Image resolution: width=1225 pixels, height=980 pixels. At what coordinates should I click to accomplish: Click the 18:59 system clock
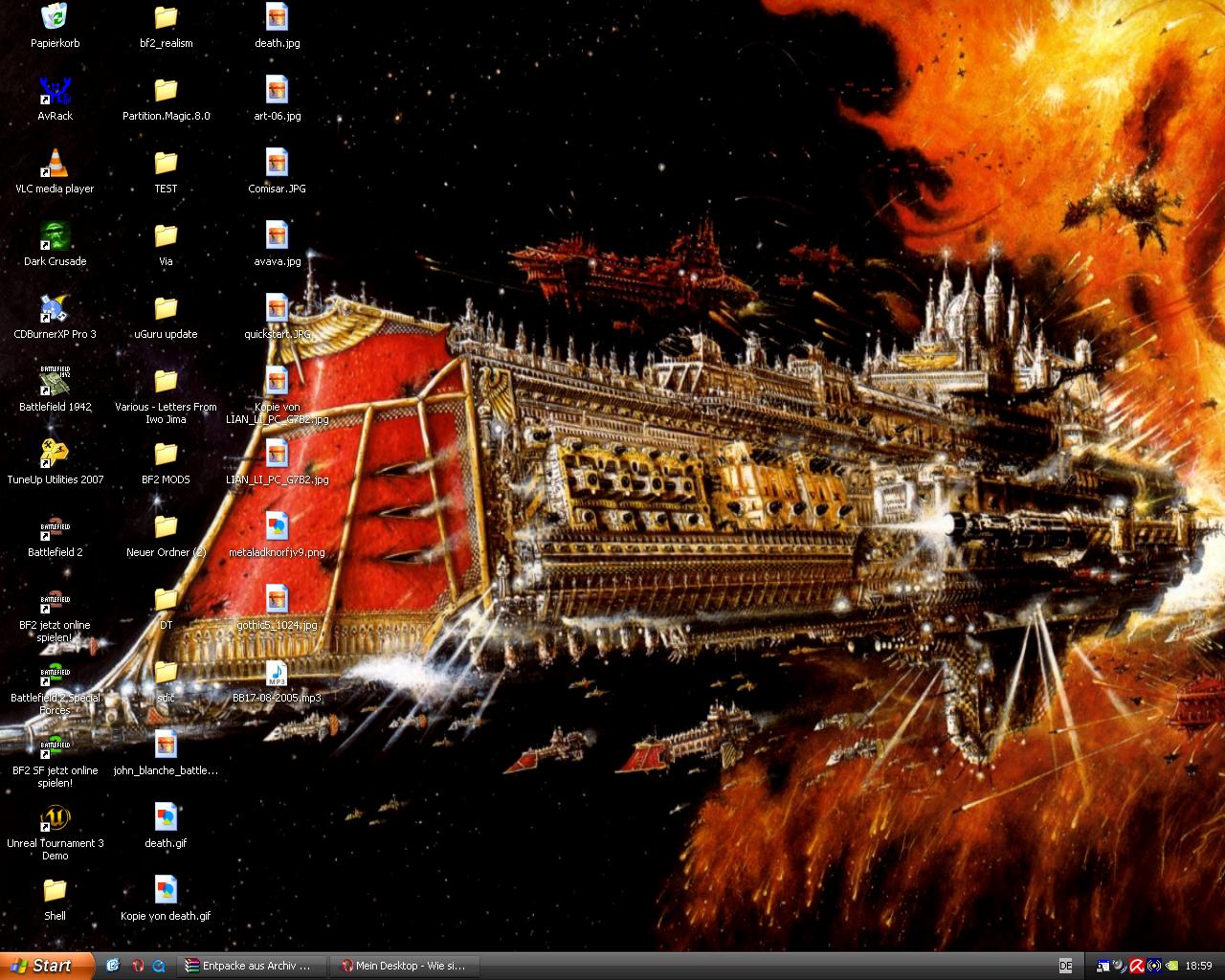tap(1198, 966)
